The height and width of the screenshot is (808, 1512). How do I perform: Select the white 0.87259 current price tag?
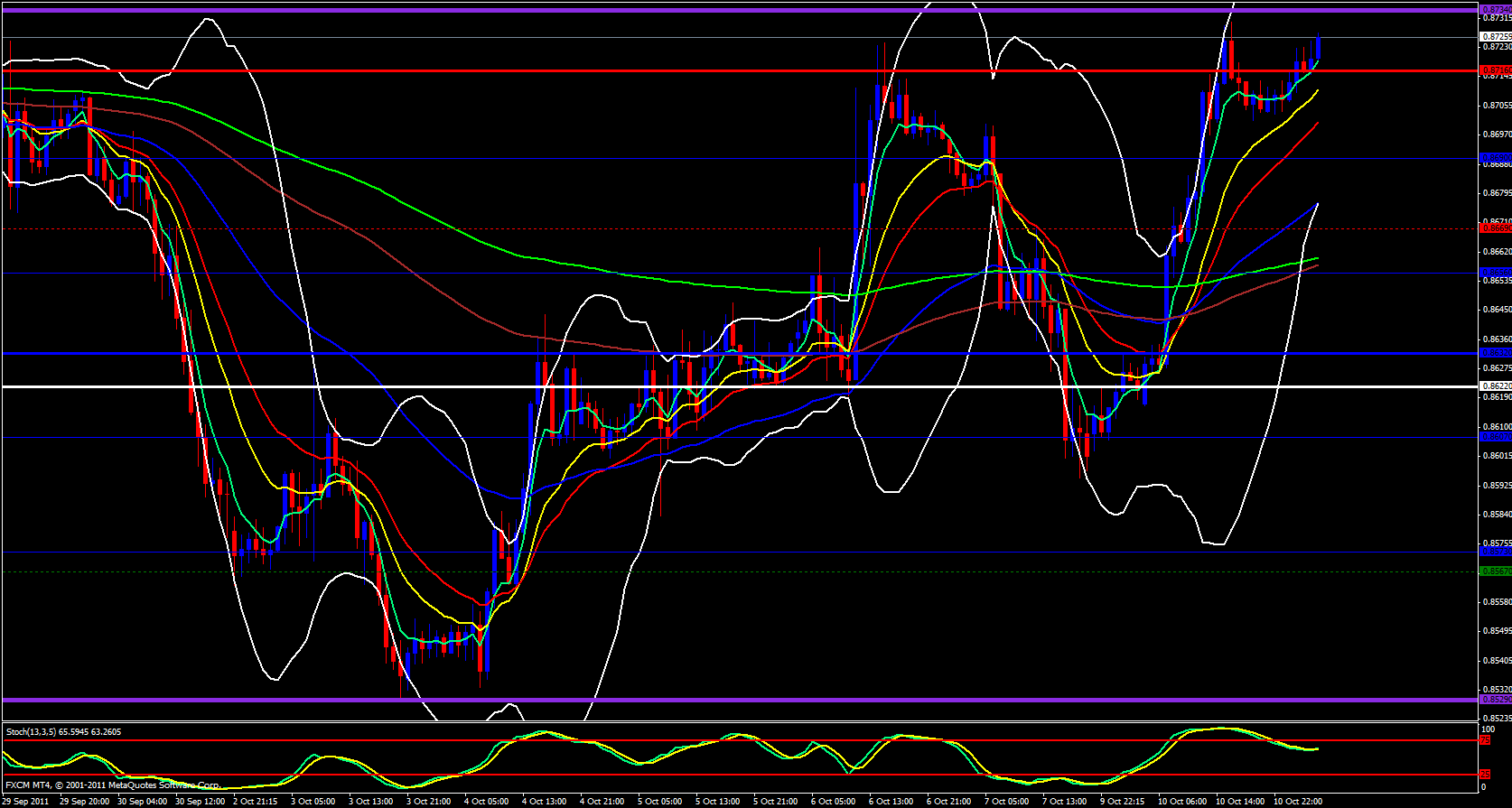pos(1495,37)
